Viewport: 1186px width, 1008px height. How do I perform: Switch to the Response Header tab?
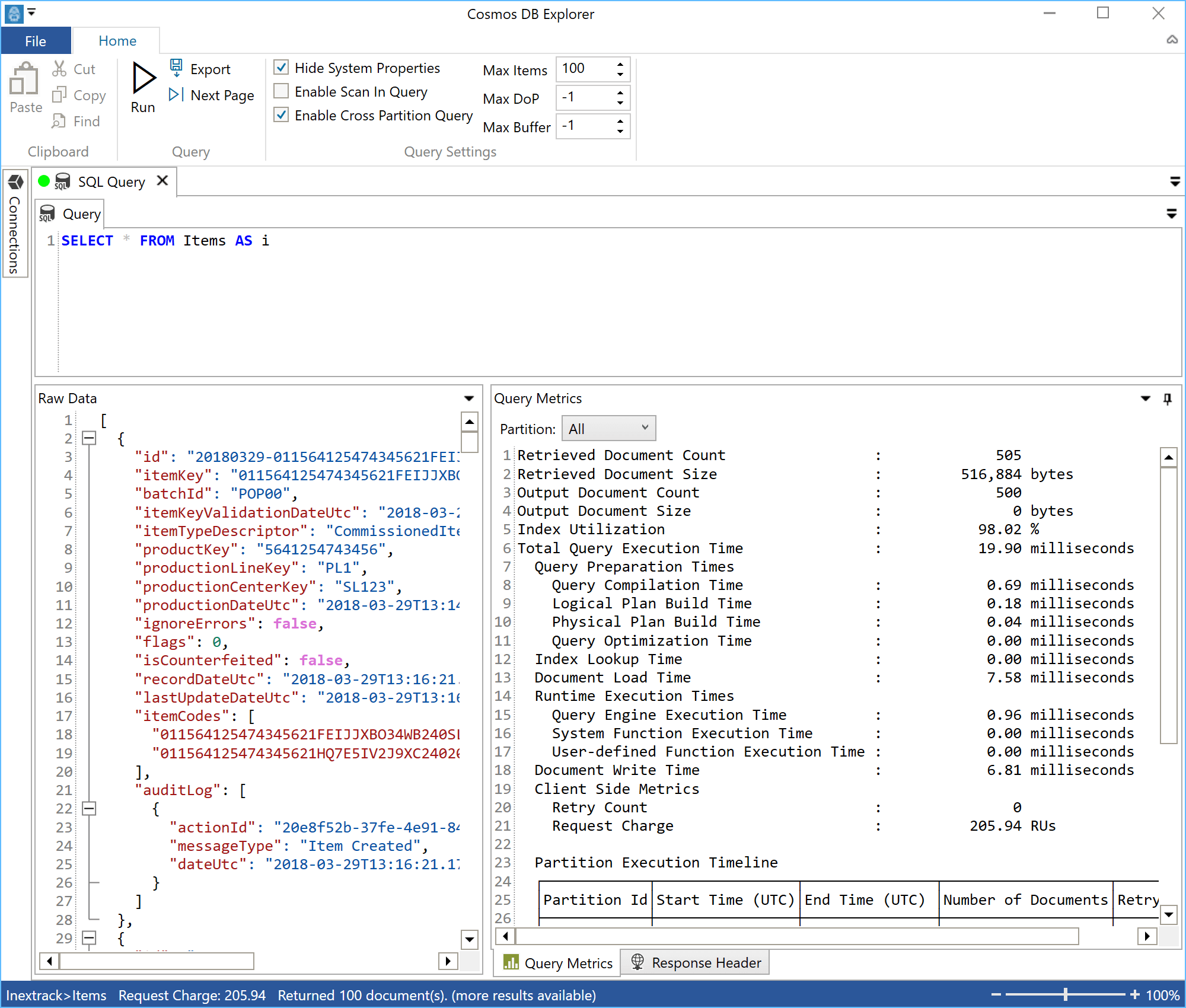click(696, 962)
